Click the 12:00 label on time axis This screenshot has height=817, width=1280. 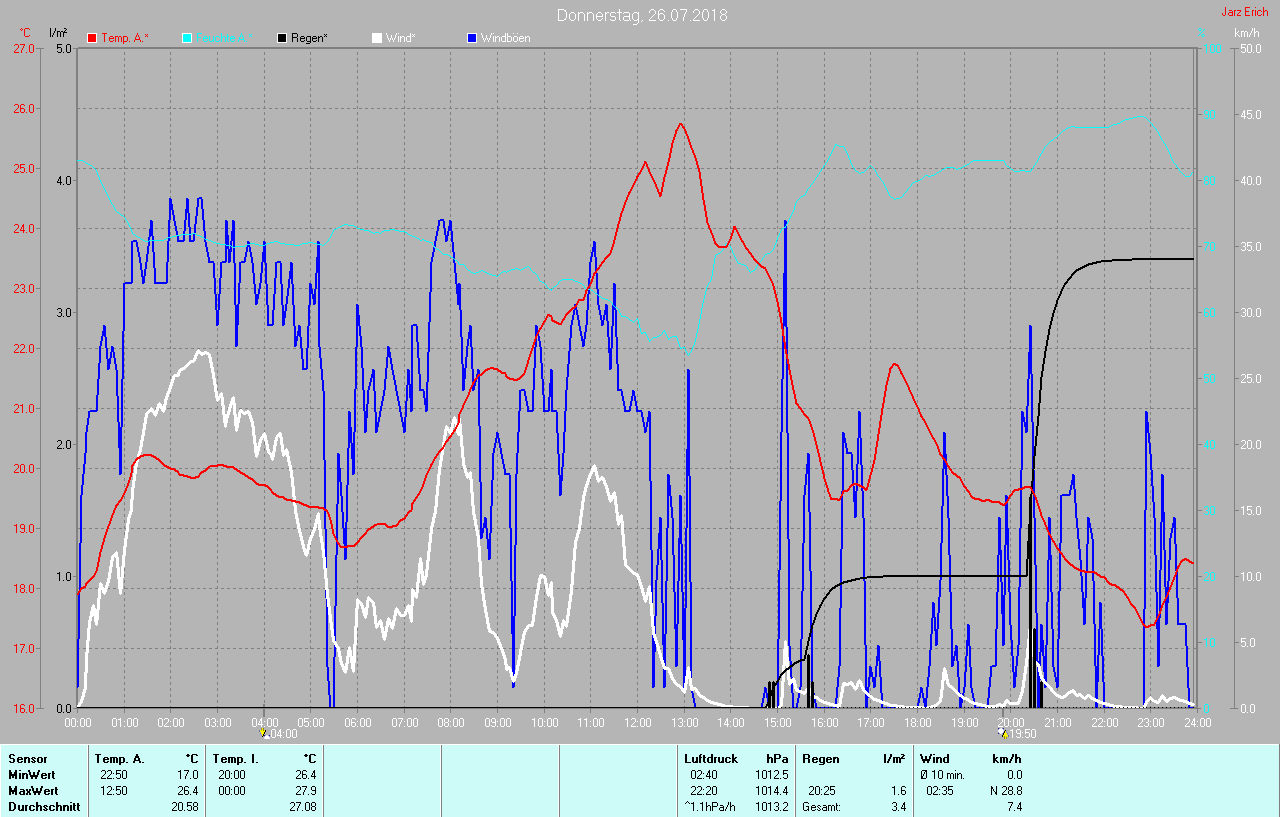point(637,722)
